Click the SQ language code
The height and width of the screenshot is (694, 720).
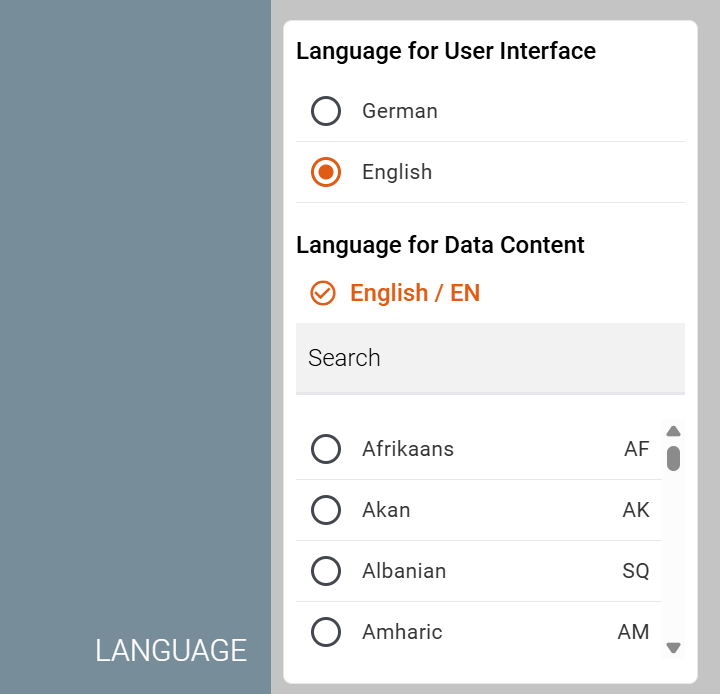(x=636, y=571)
